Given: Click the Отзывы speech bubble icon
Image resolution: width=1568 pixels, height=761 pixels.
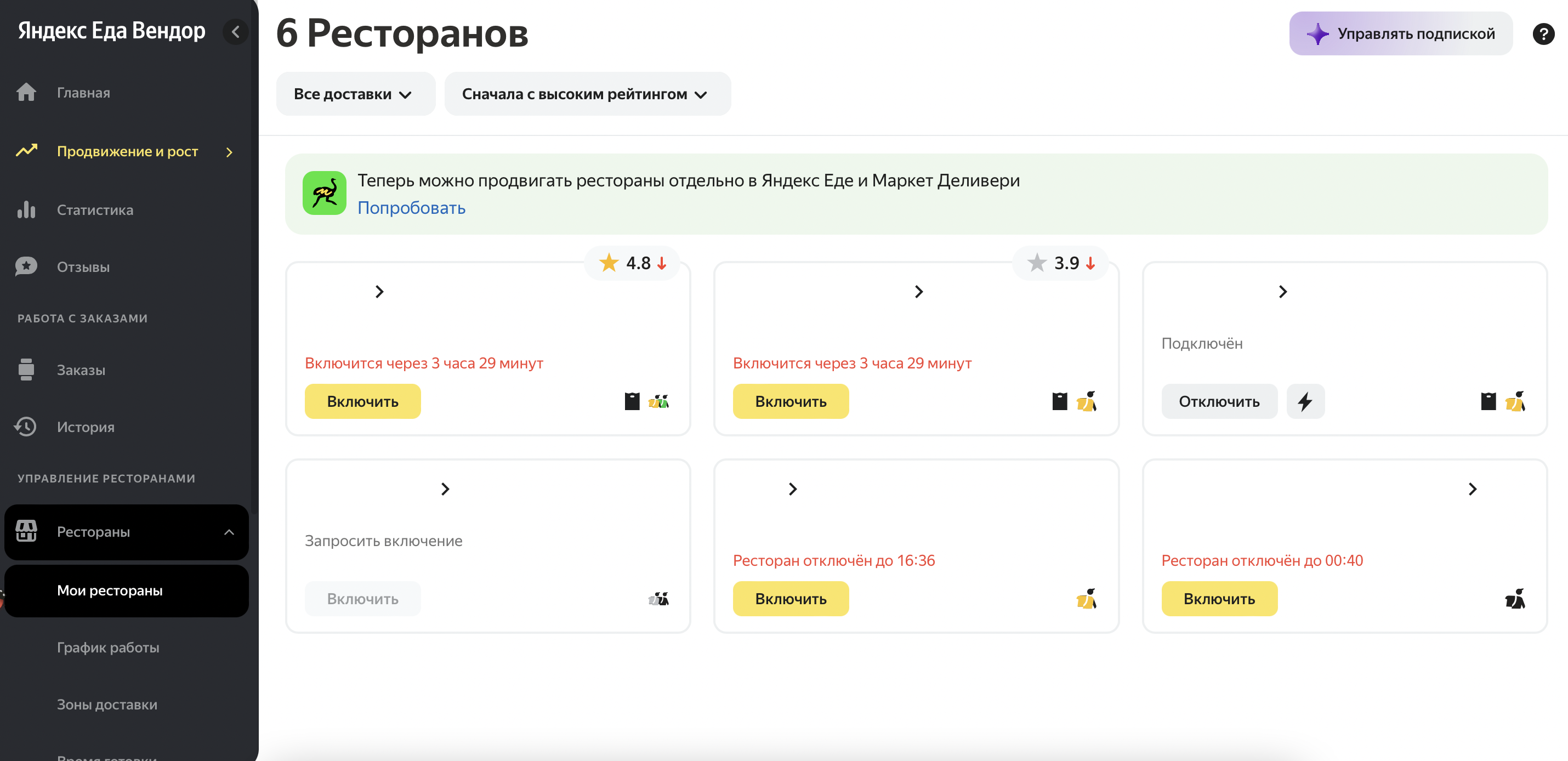Looking at the screenshot, I should (x=26, y=266).
